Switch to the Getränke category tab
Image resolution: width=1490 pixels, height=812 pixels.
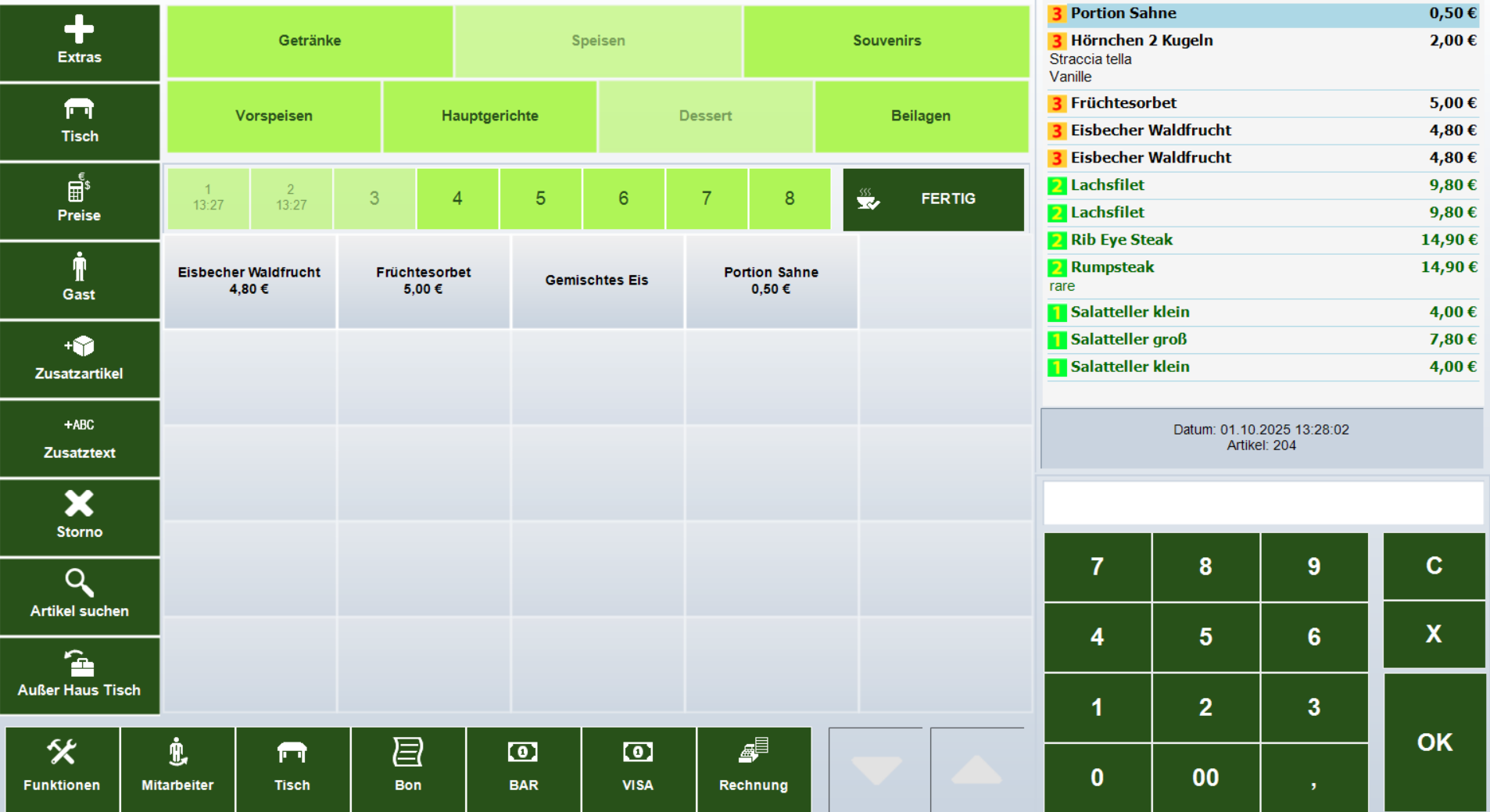(x=310, y=41)
